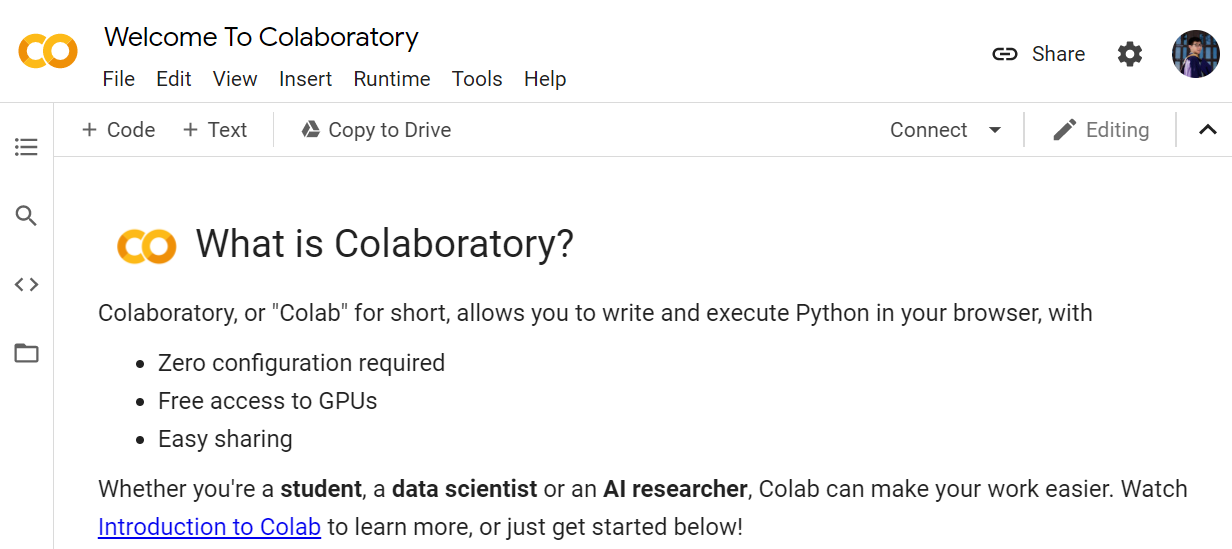1232x549 pixels.
Task: Open the Files folder icon in the sidebar
Action: point(26,353)
